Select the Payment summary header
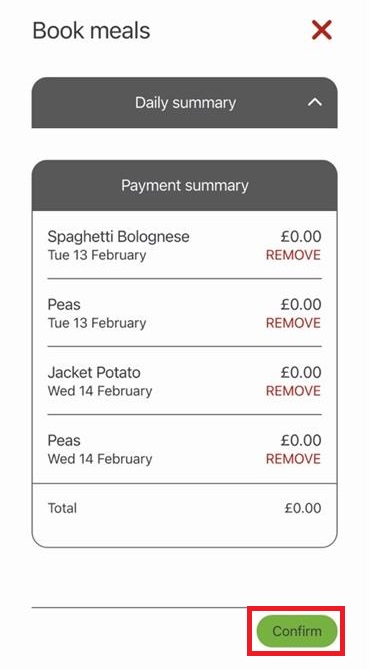Image resolution: width=369 pixels, height=669 pixels. [x=184, y=186]
